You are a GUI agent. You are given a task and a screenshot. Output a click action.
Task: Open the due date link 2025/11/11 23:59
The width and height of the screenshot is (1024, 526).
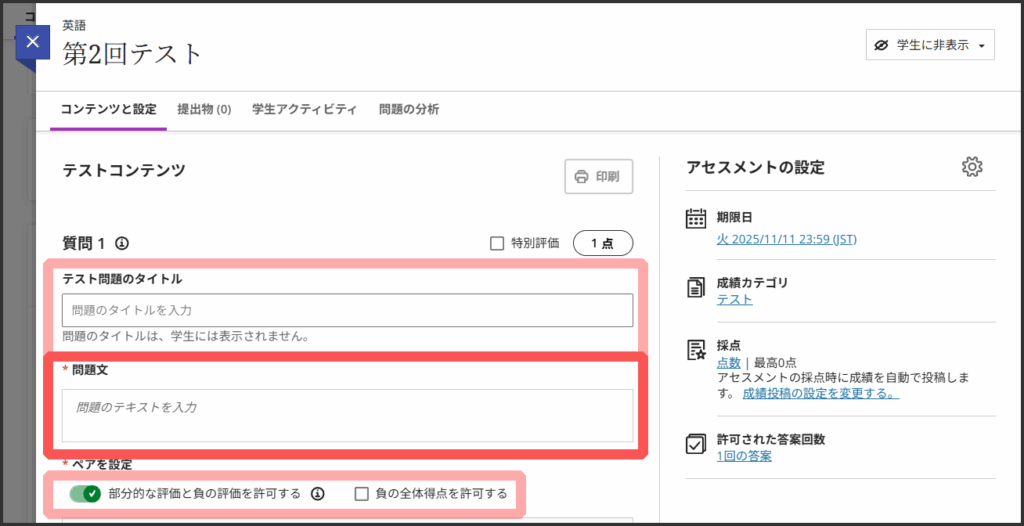tap(786, 239)
